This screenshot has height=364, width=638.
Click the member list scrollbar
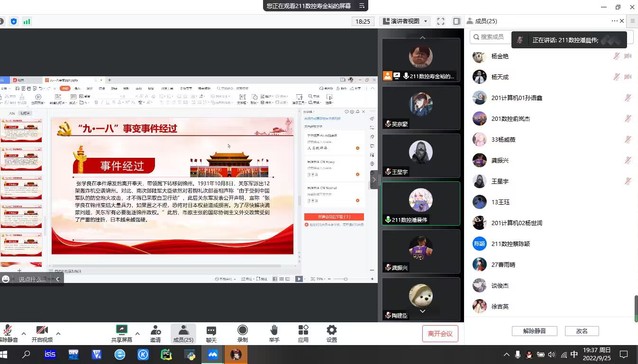[636, 309]
